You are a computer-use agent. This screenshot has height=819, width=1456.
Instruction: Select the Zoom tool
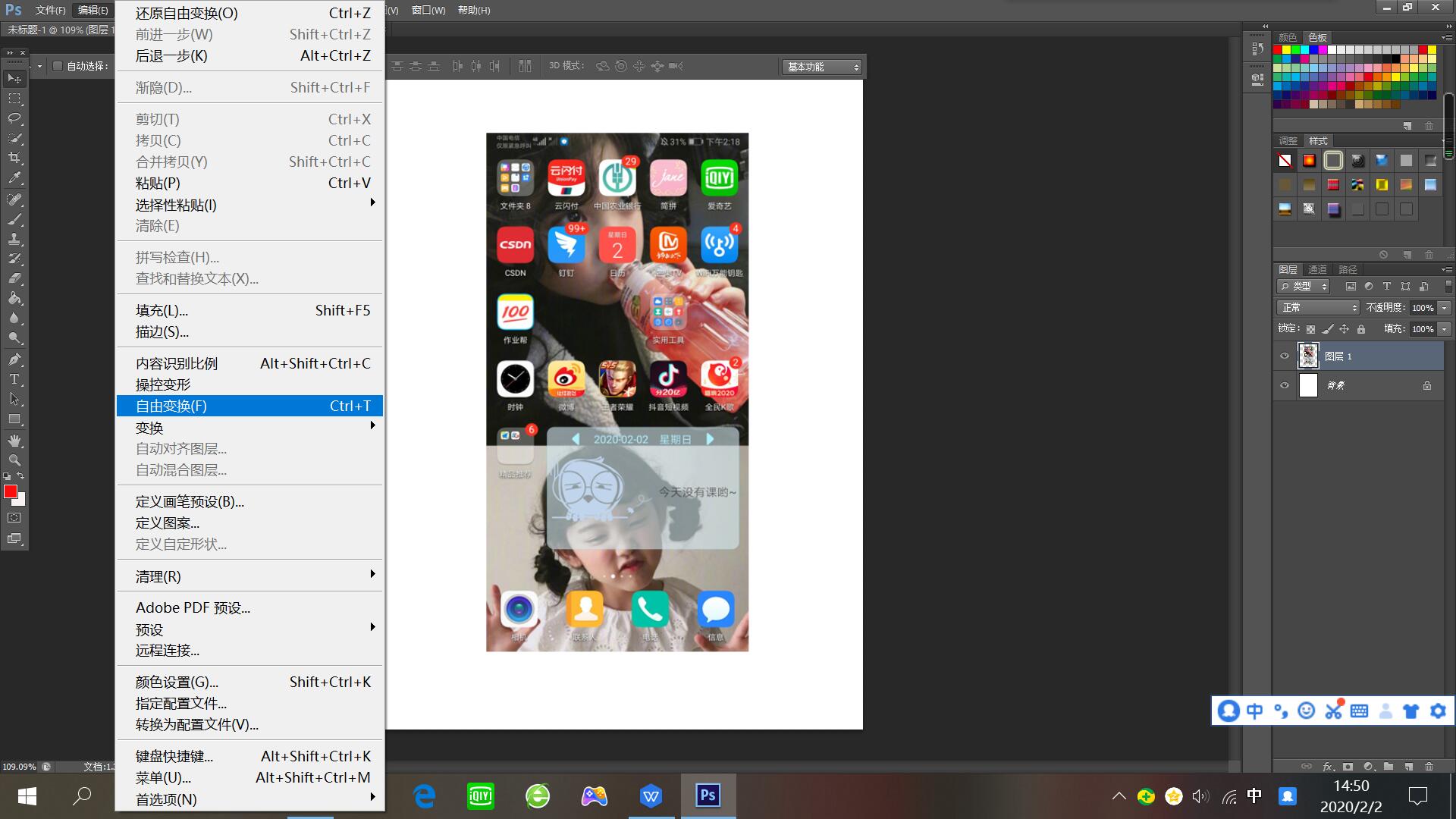(14, 460)
